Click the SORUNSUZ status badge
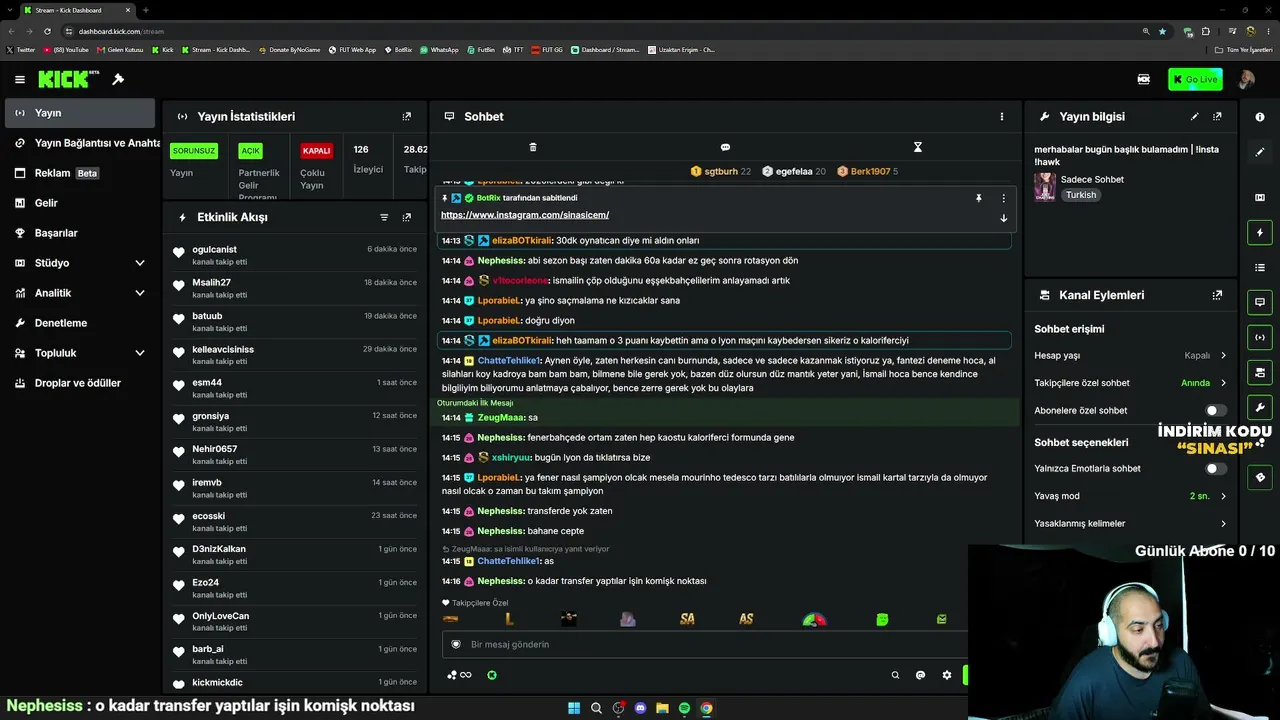The height and width of the screenshot is (720, 1280). (x=194, y=151)
